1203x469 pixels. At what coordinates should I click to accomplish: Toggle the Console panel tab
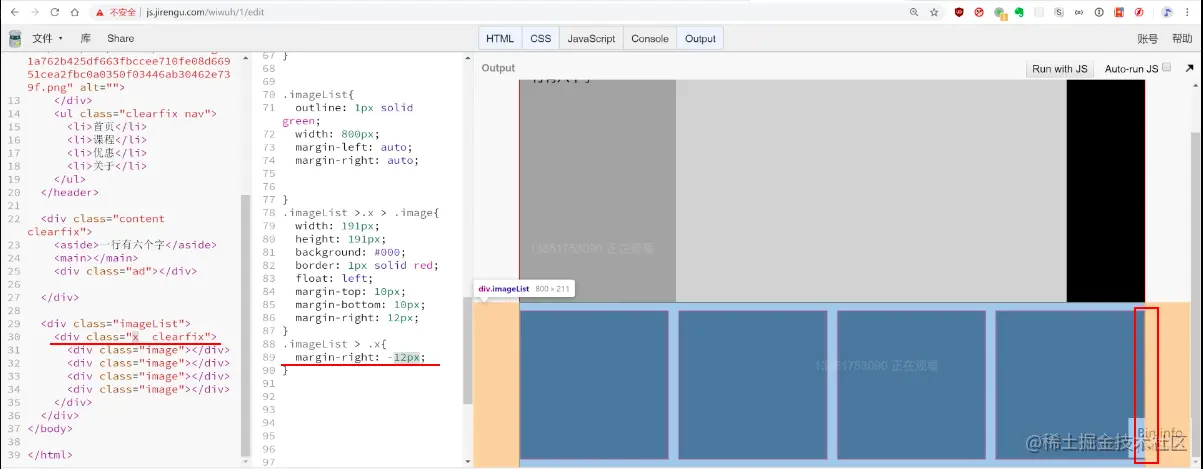coord(649,38)
